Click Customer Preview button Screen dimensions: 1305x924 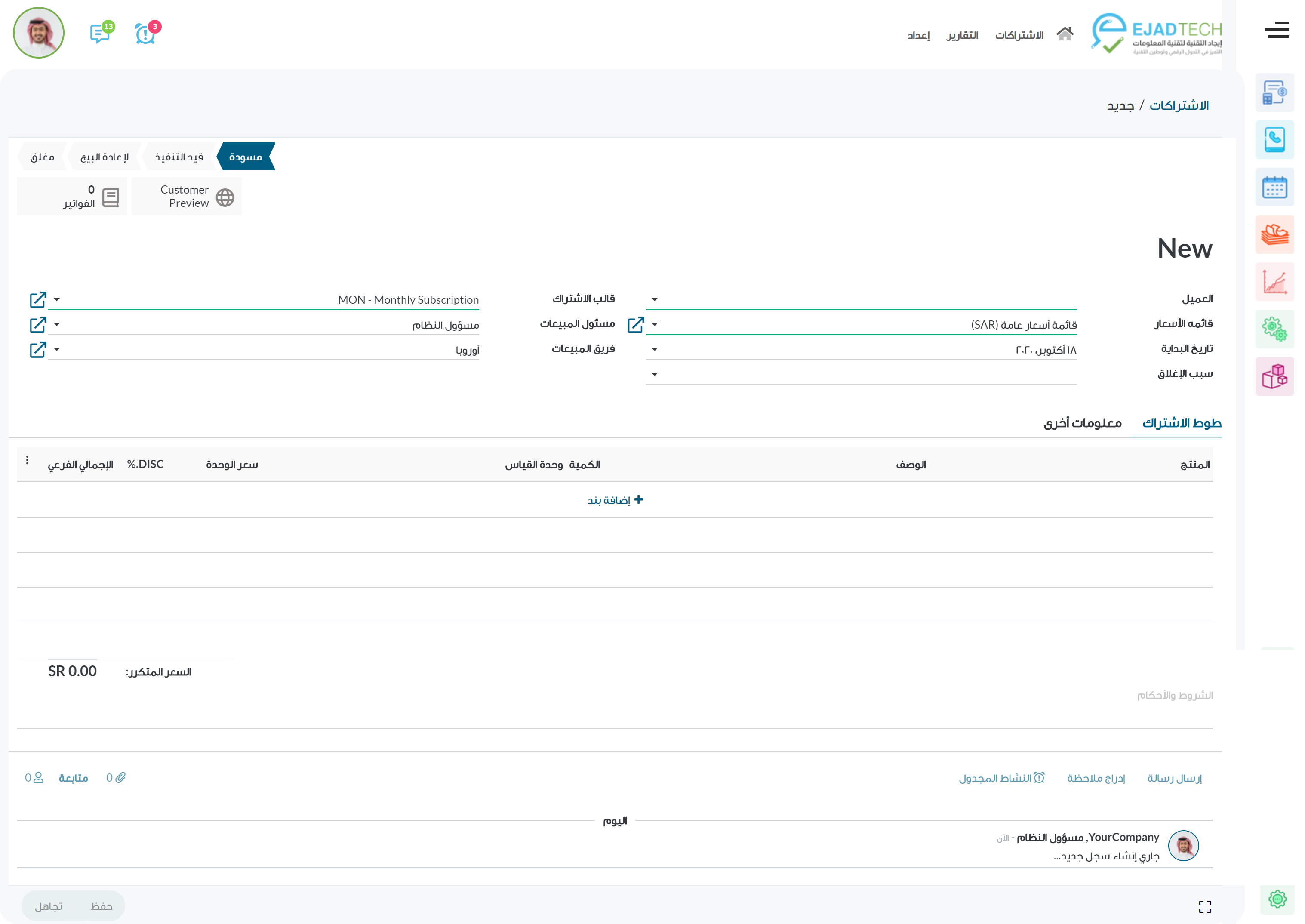point(187,196)
